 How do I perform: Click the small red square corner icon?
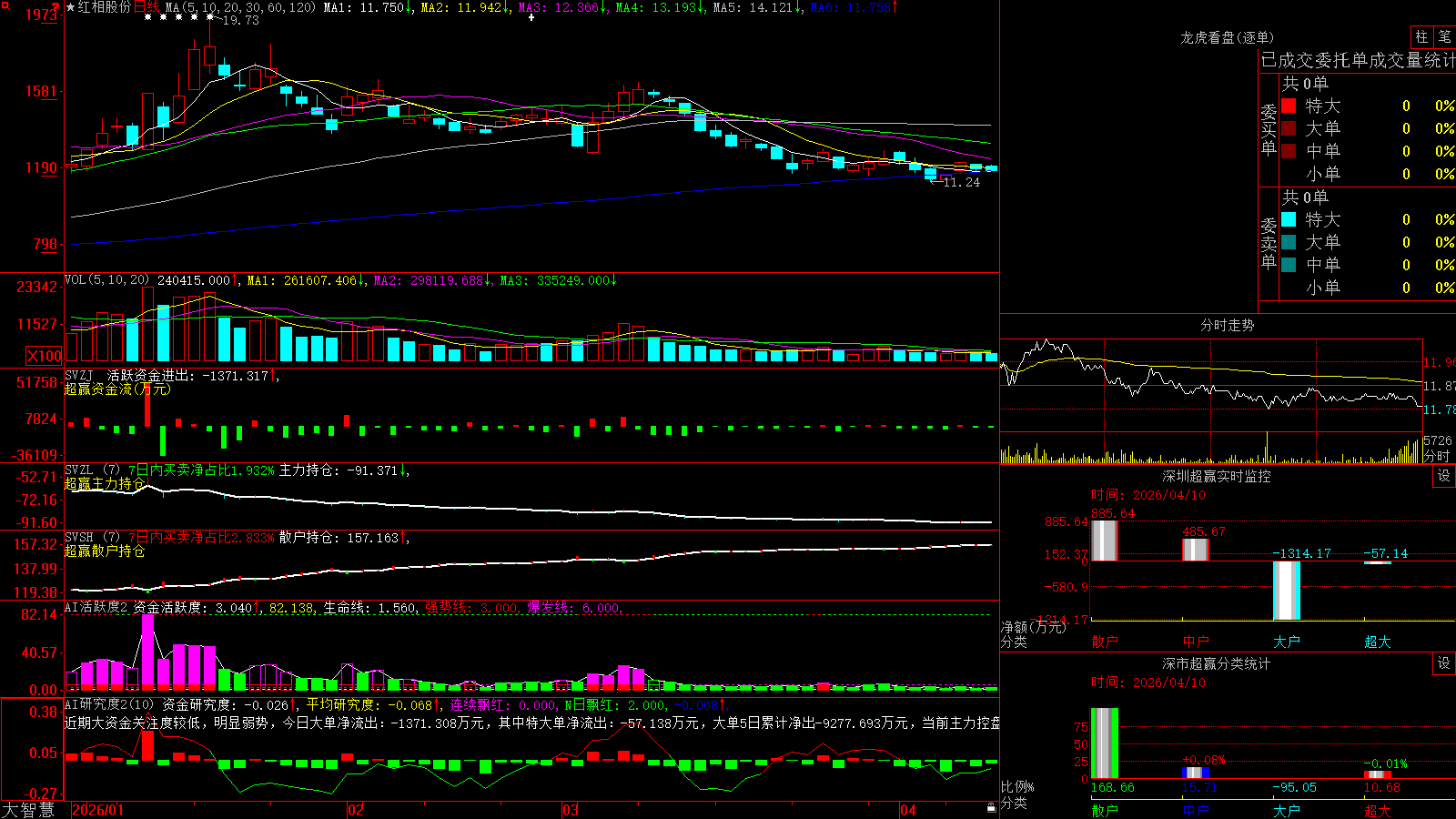(x=6, y=6)
